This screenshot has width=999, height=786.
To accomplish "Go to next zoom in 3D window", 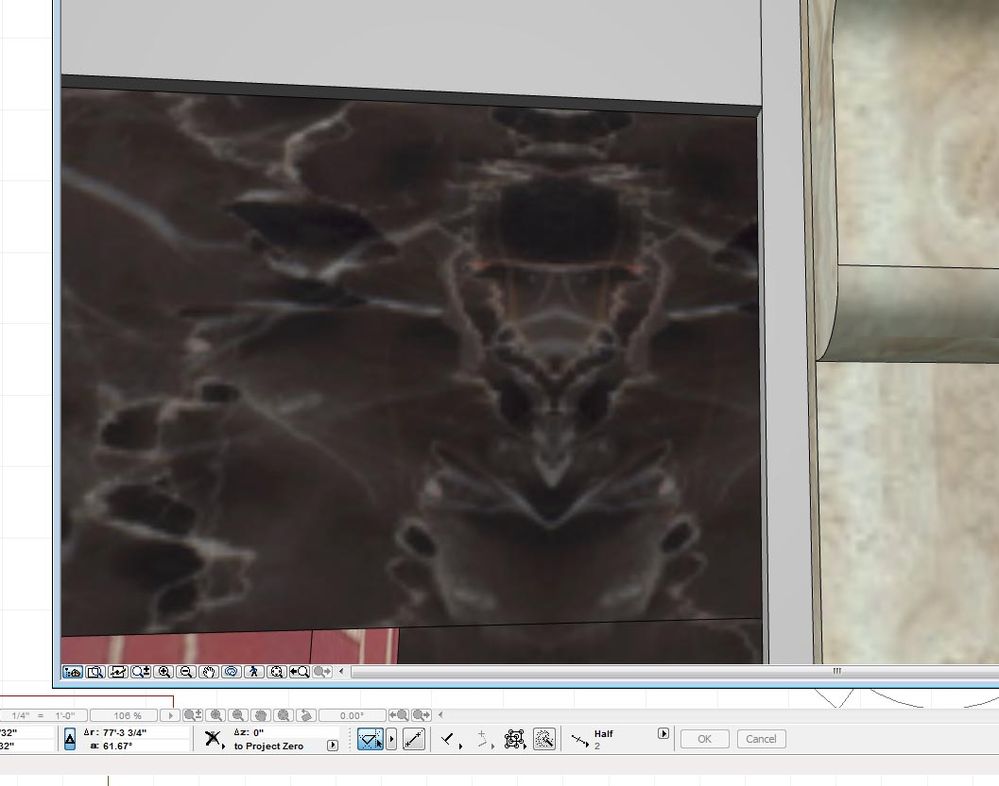I will click(322, 671).
